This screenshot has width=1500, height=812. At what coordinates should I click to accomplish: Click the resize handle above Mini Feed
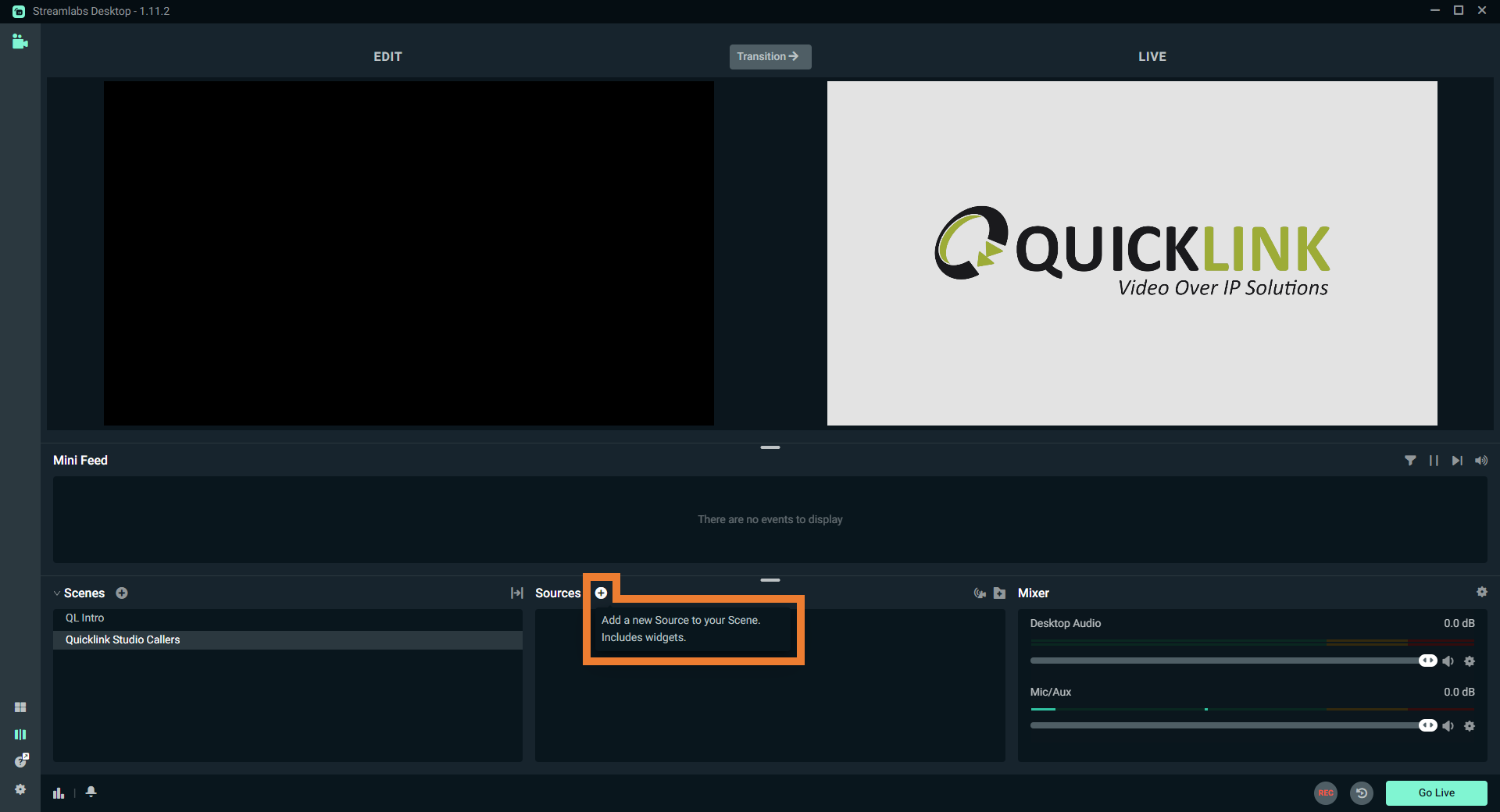pyautogui.click(x=770, y=447)
